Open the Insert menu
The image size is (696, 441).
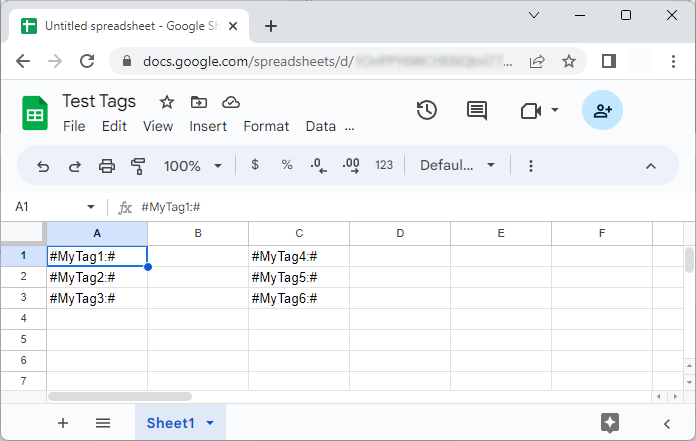(x=208, y=126)
